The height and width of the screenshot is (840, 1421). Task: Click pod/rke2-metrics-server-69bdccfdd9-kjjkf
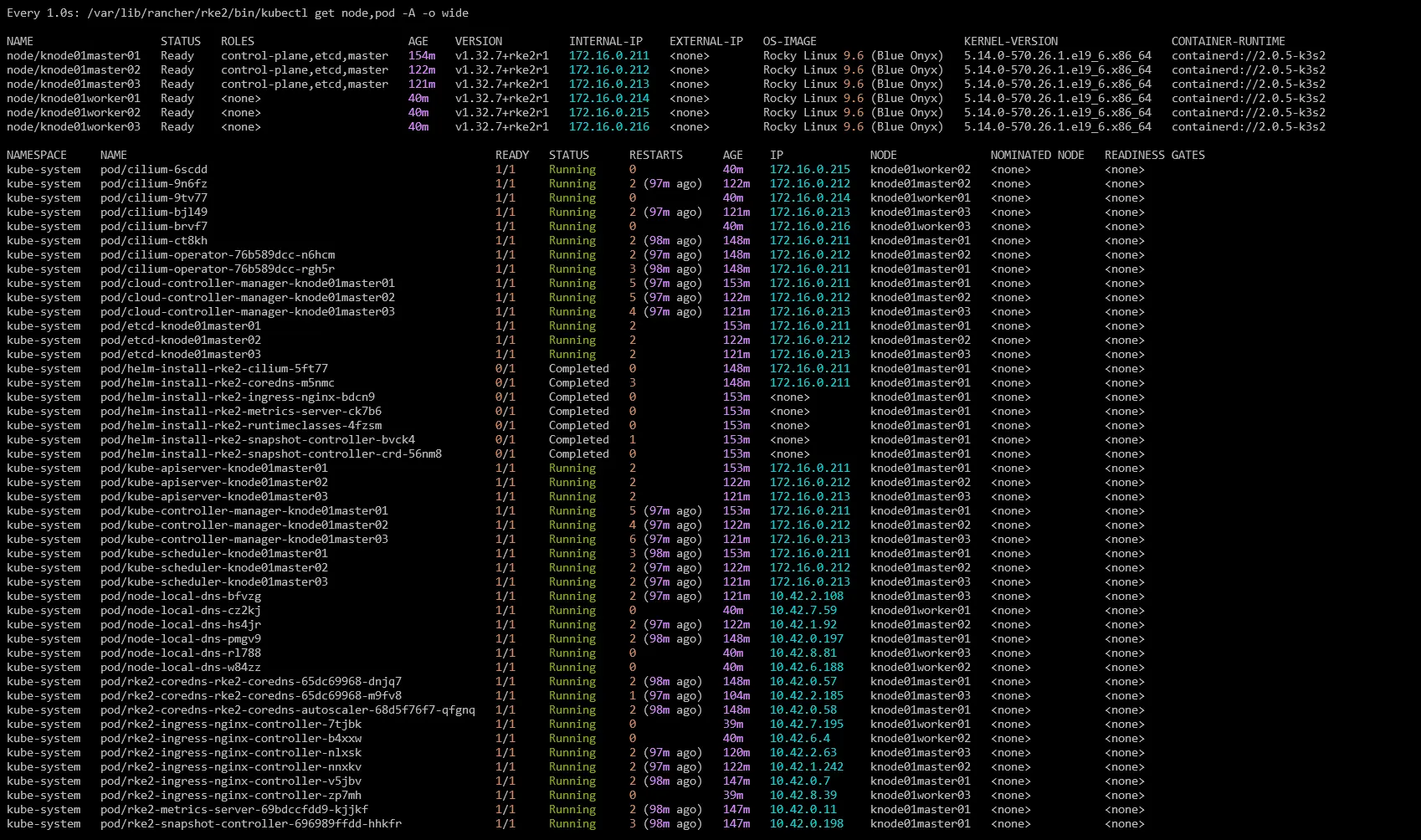point(234,809)
